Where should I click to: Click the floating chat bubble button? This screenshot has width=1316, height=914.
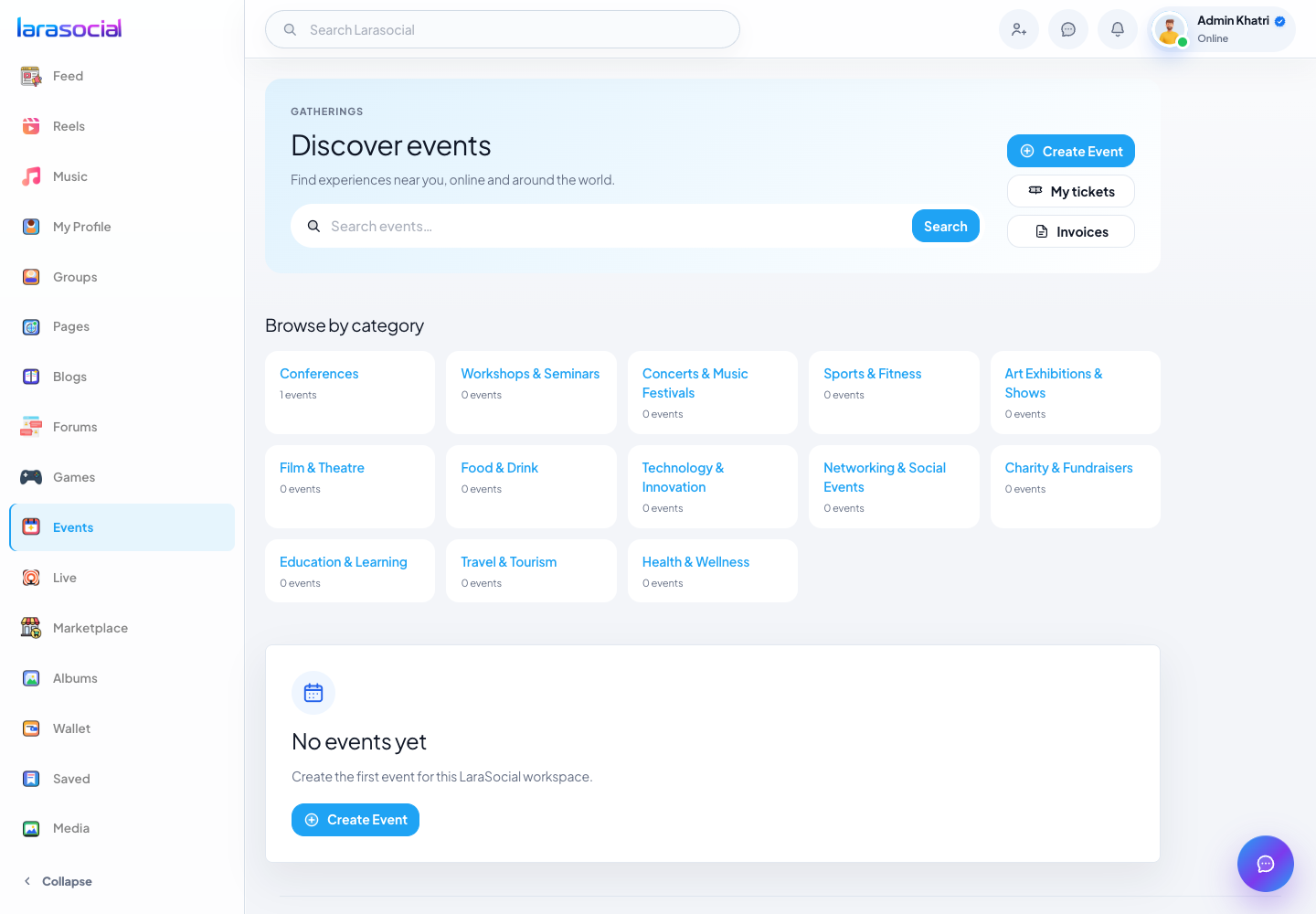1266,864
